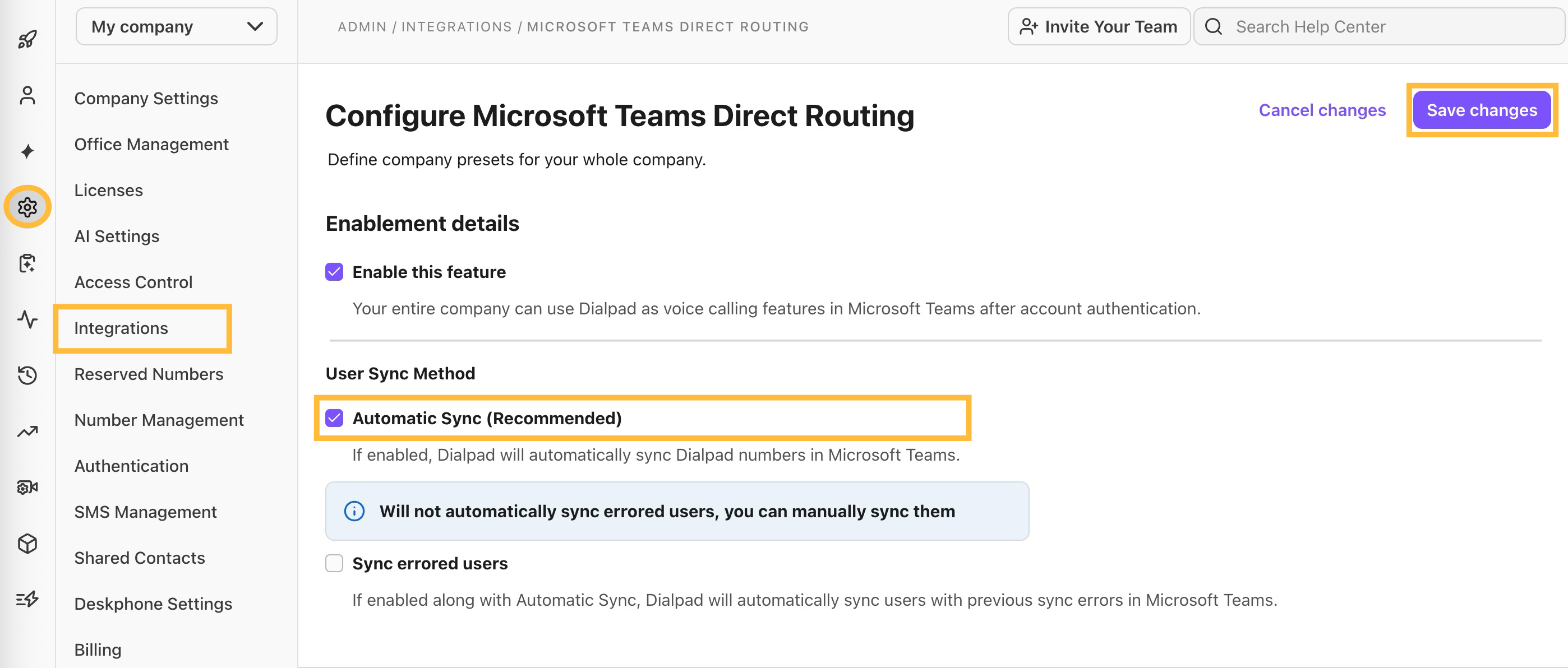
Task: Go to Deskphone Settings
Action: click(154, 604)
